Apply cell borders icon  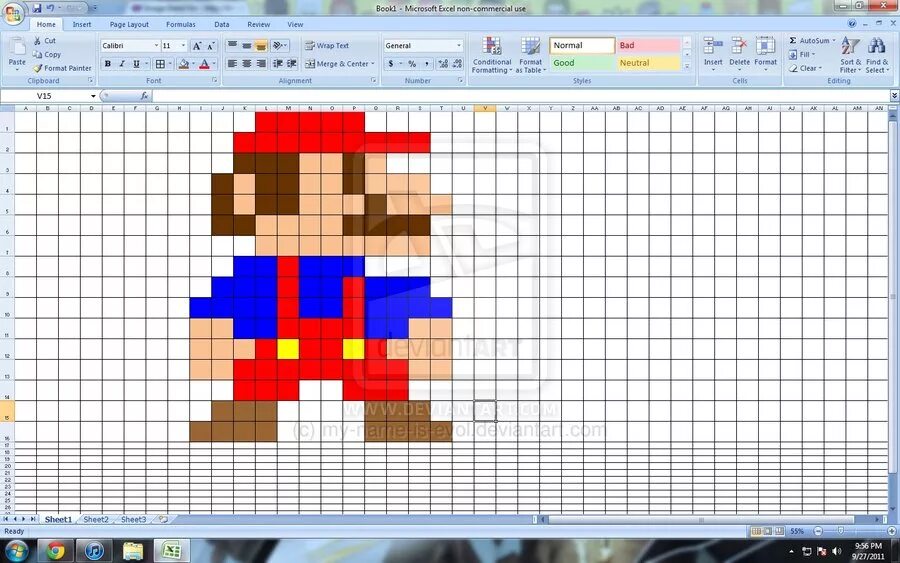click(161, 64)
